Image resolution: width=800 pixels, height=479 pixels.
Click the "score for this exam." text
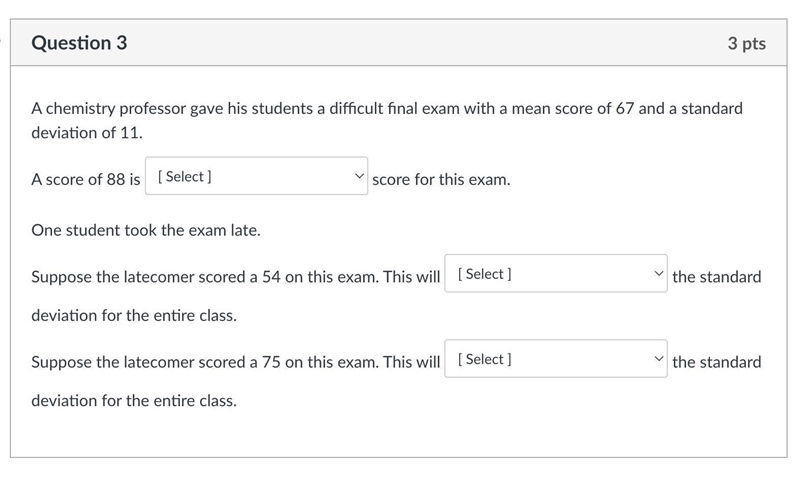click(441, 180)
